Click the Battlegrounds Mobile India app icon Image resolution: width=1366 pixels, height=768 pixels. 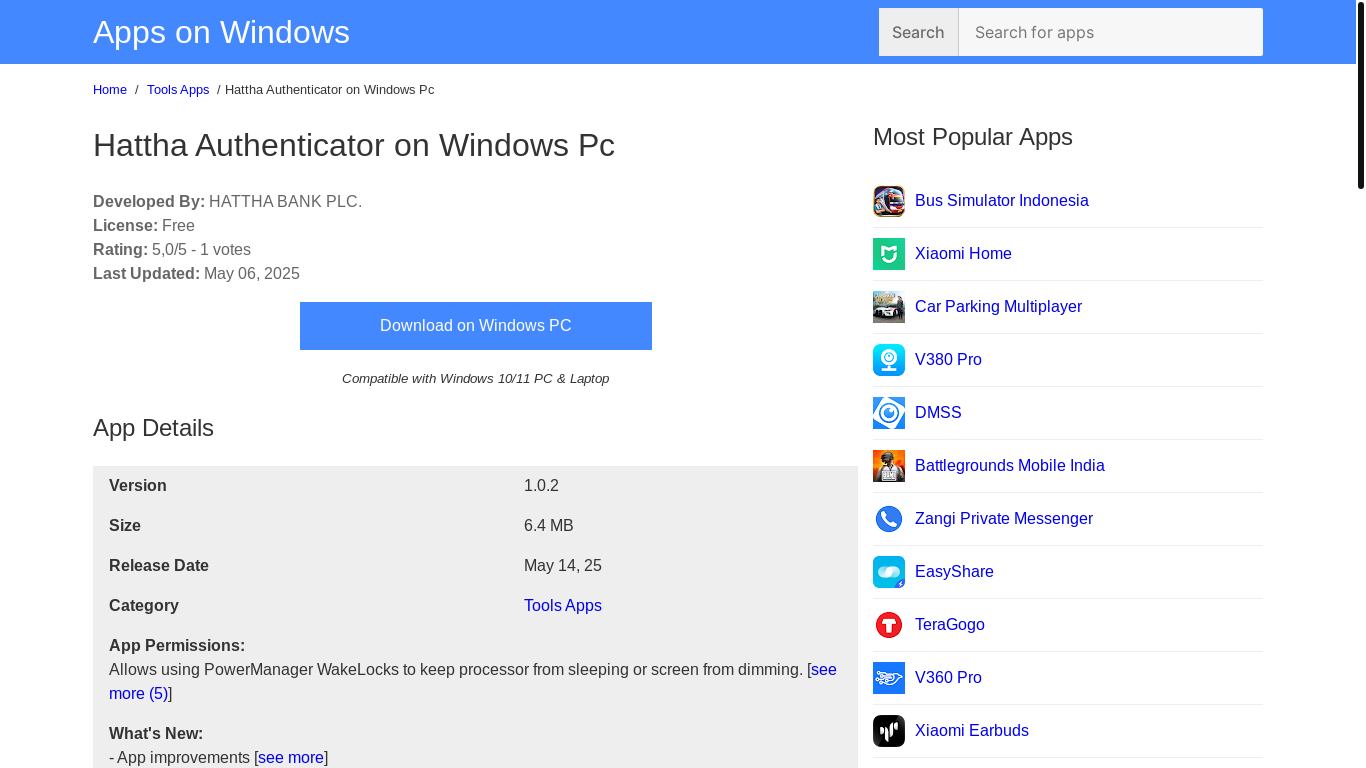(889, 466)
